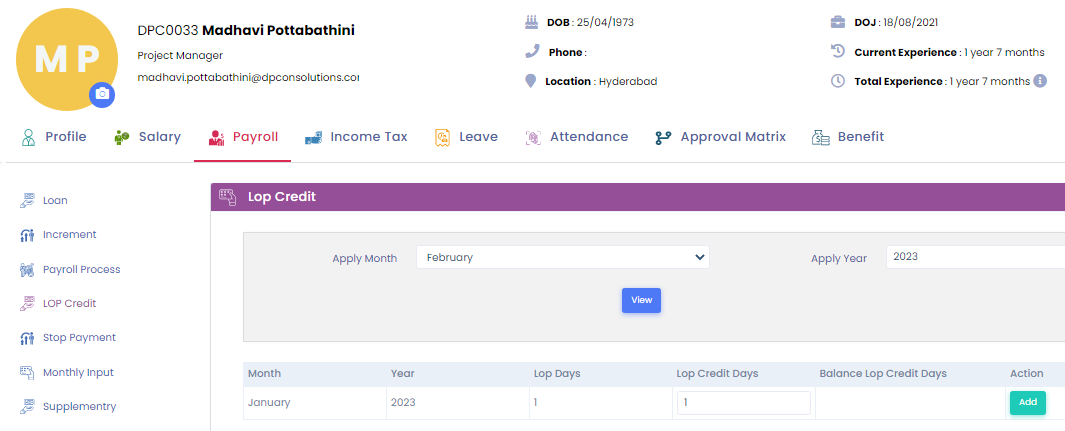Select the Leave tab
Screen dimensions: 1065x431
[x=466, y=137]
